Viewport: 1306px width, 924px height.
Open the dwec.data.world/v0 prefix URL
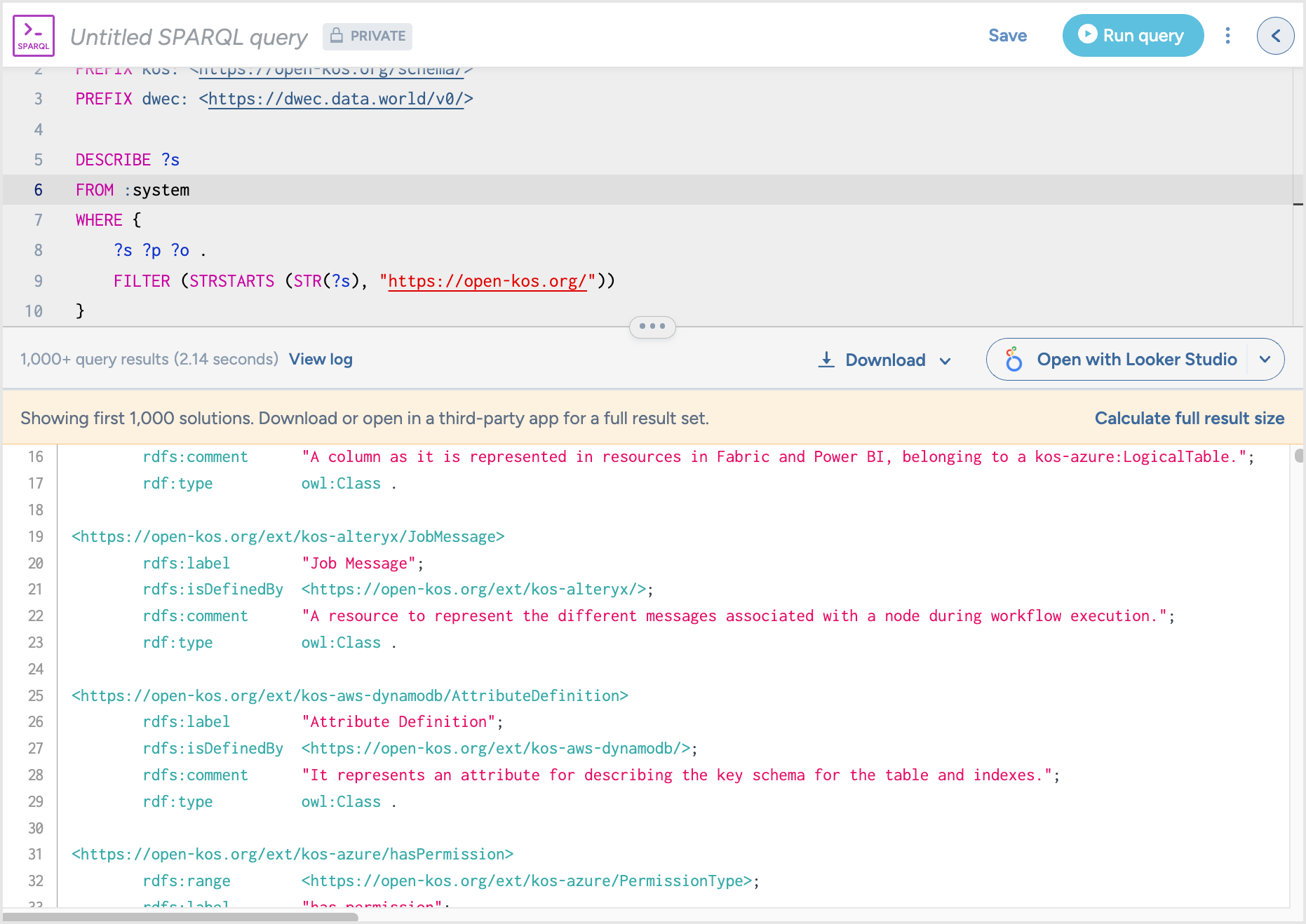tap(336, 100)
